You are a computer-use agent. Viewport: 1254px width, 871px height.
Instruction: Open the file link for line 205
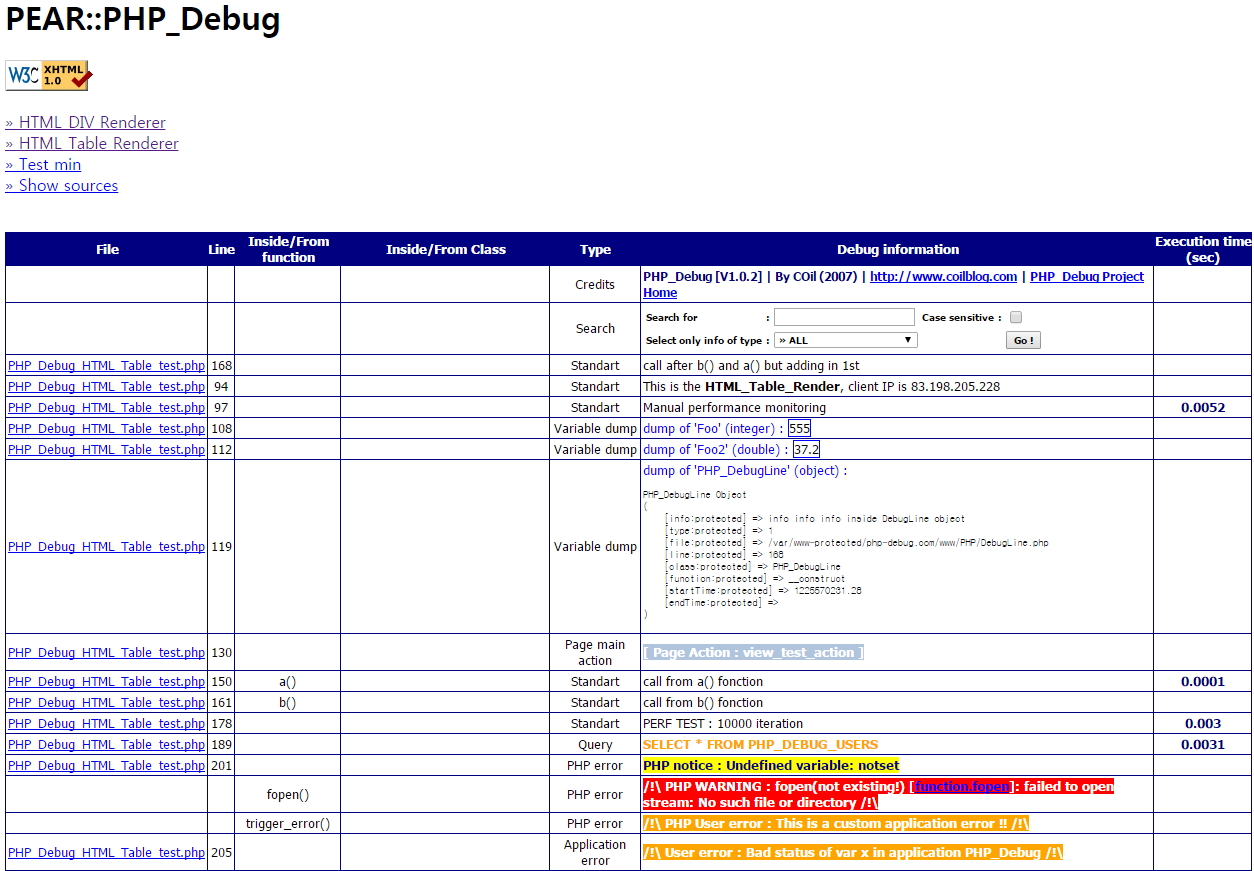106,853
